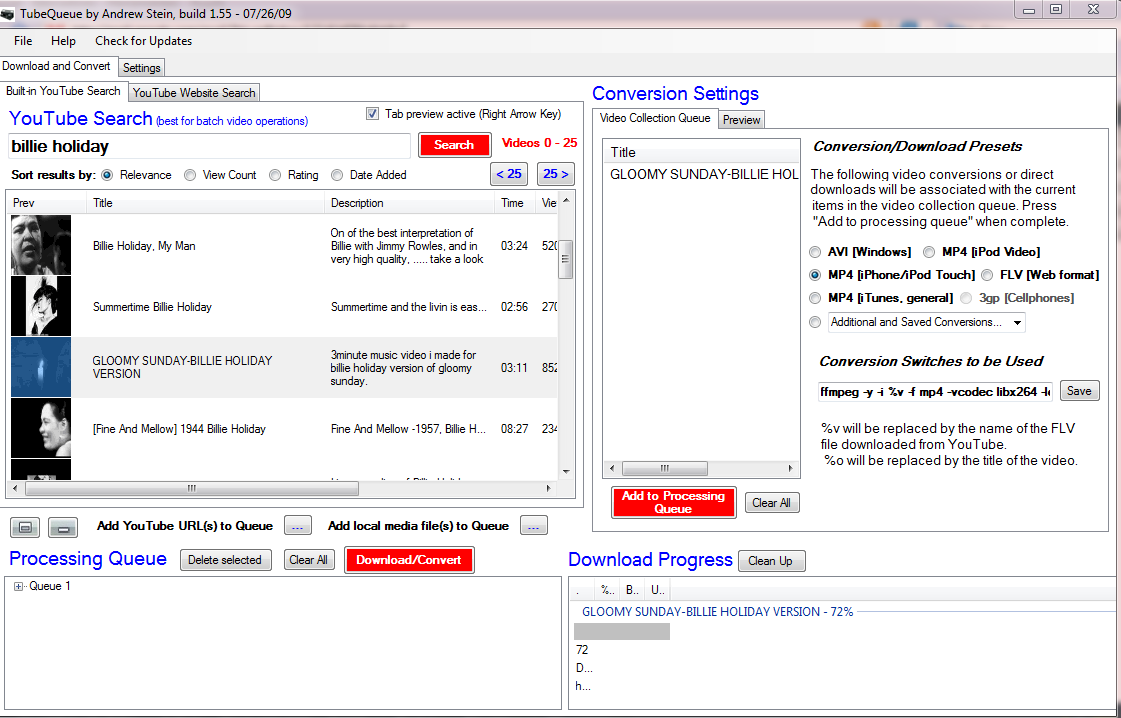Switch to the Settings tab
Image resolution: width=1121 pixels, height=718 pixels.
pos(142,68)
